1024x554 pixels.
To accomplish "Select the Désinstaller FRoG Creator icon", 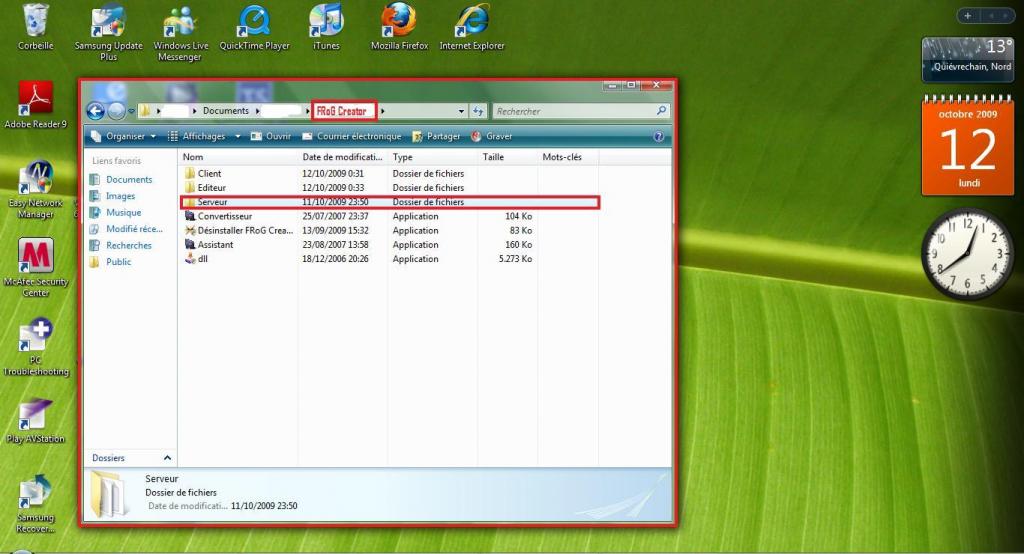I will click(190, 231).
